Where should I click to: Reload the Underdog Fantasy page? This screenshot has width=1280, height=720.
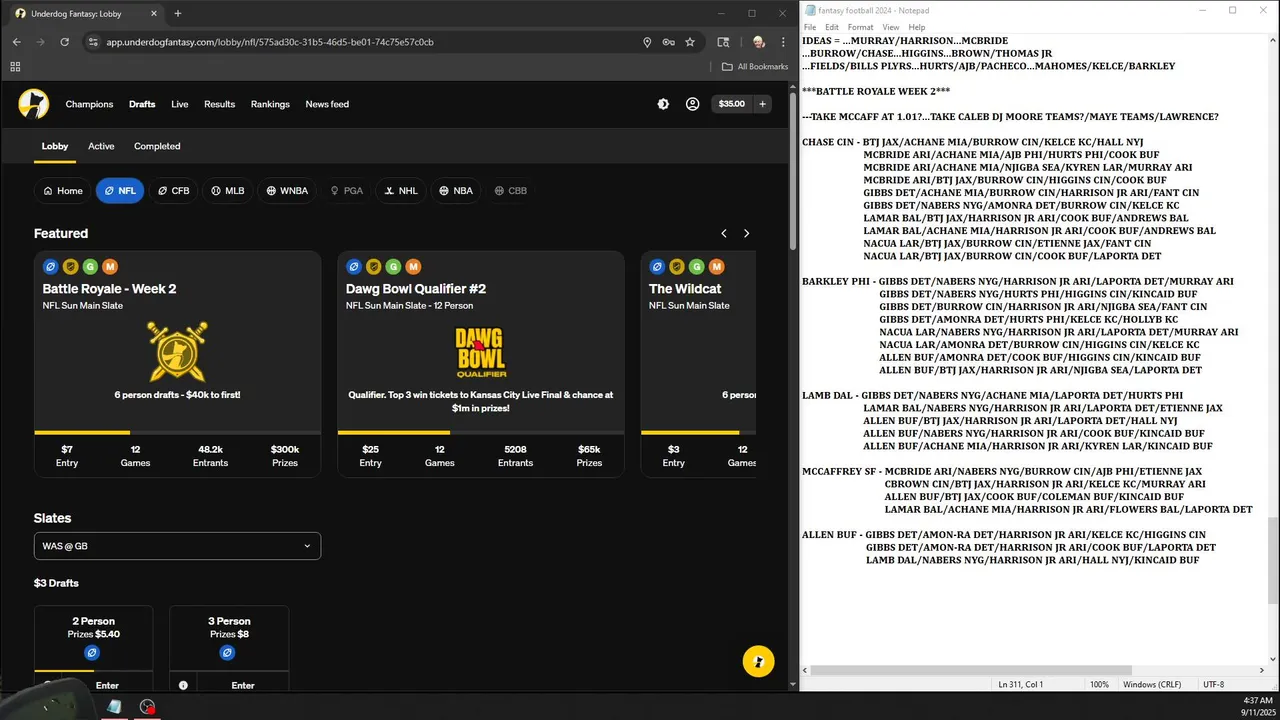pos(65,42)
